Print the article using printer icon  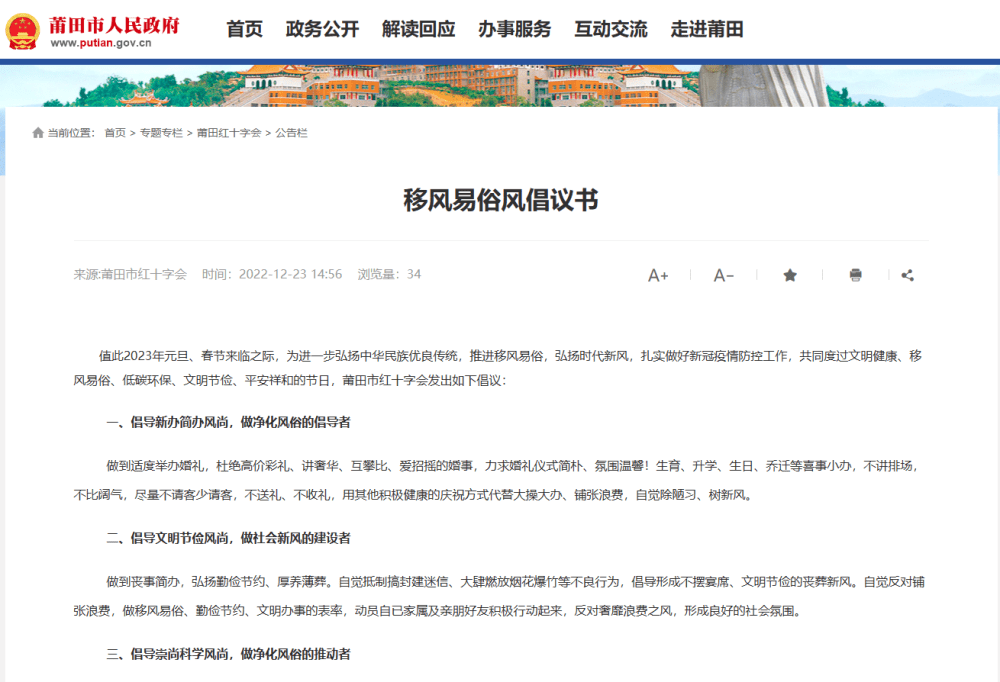[855, 275]
